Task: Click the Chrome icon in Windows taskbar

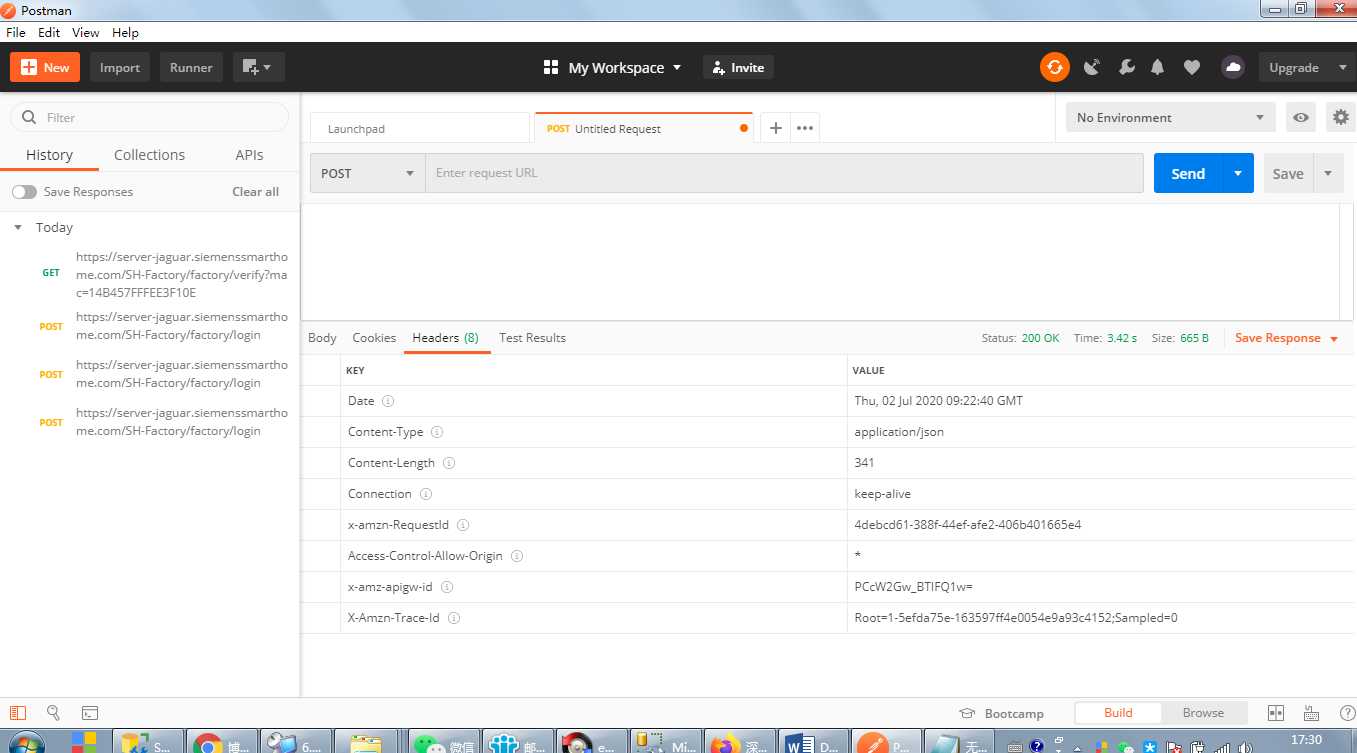Action: [220, 742]
